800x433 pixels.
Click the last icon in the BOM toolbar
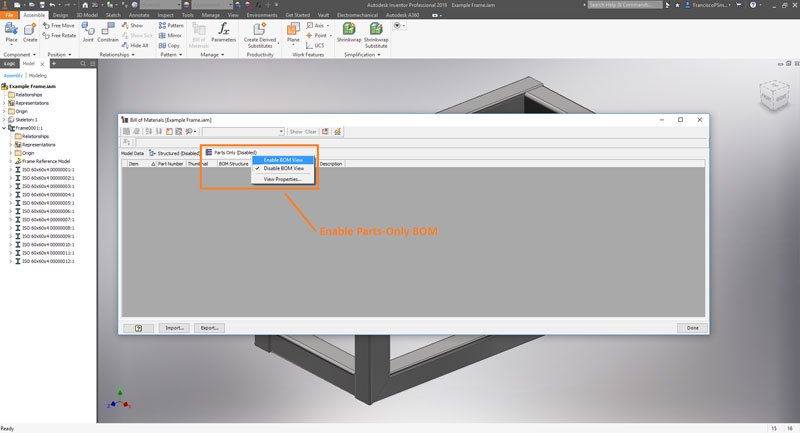(x=337, y=132)
